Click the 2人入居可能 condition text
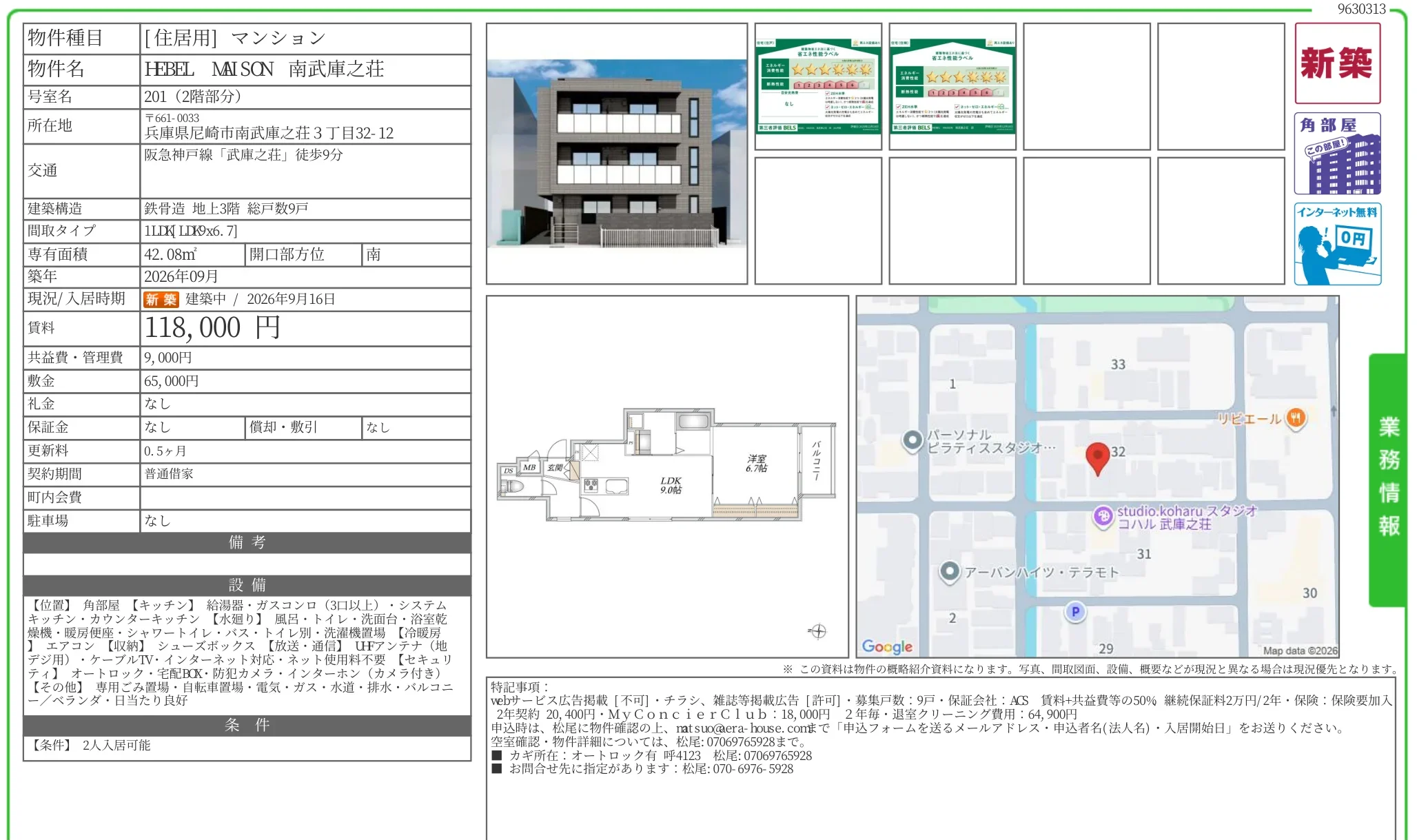Image resolution: width=1417 pixels, height=840 pixels. 116,746
